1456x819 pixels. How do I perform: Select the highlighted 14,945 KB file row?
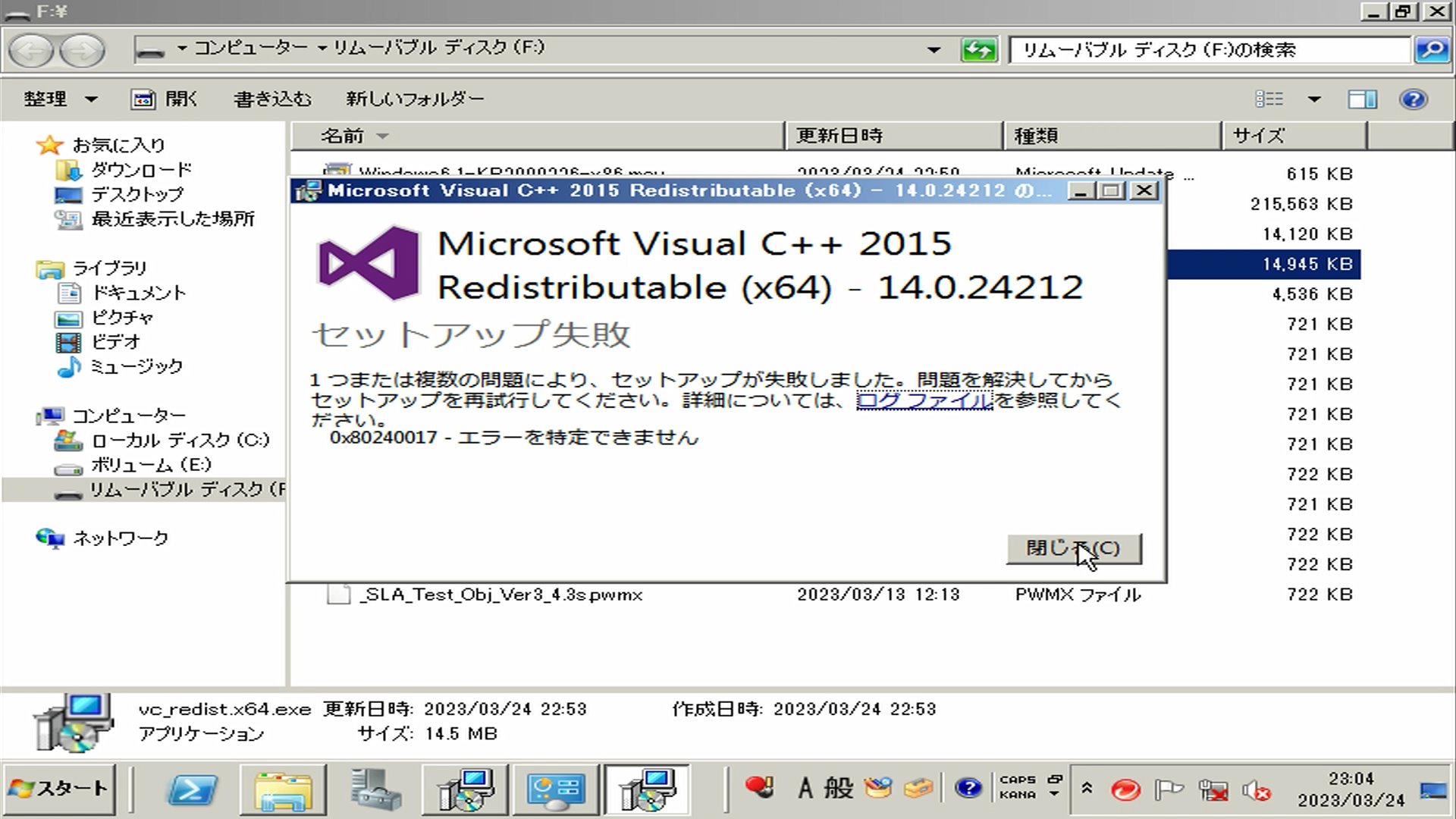(x=1263, y=264)
